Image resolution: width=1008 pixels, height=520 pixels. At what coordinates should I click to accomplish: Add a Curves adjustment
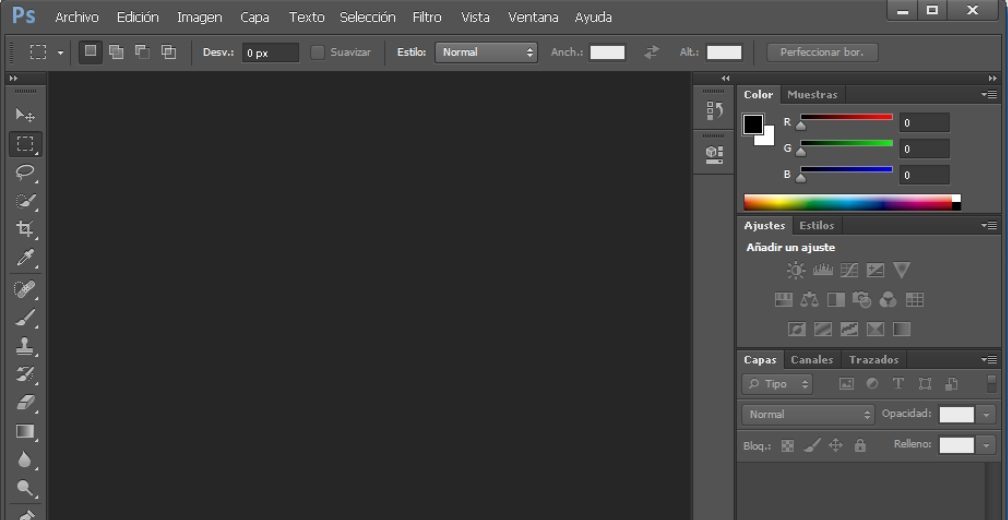849,270
